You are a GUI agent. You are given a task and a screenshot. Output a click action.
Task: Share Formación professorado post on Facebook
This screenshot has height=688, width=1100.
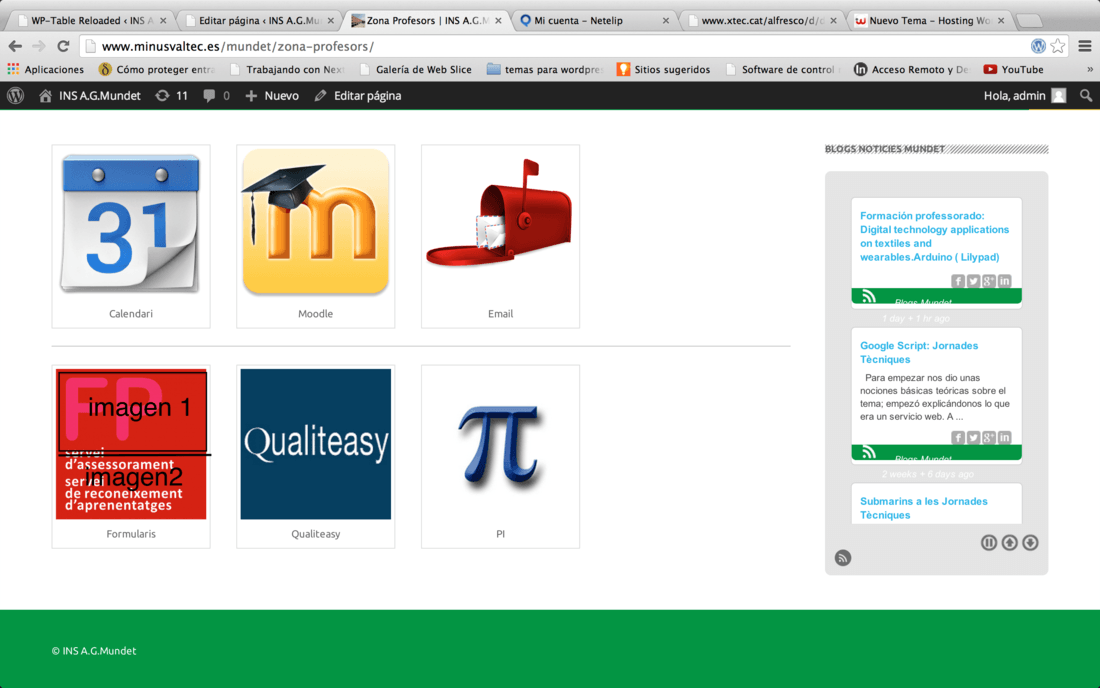(x=958, y=281)
